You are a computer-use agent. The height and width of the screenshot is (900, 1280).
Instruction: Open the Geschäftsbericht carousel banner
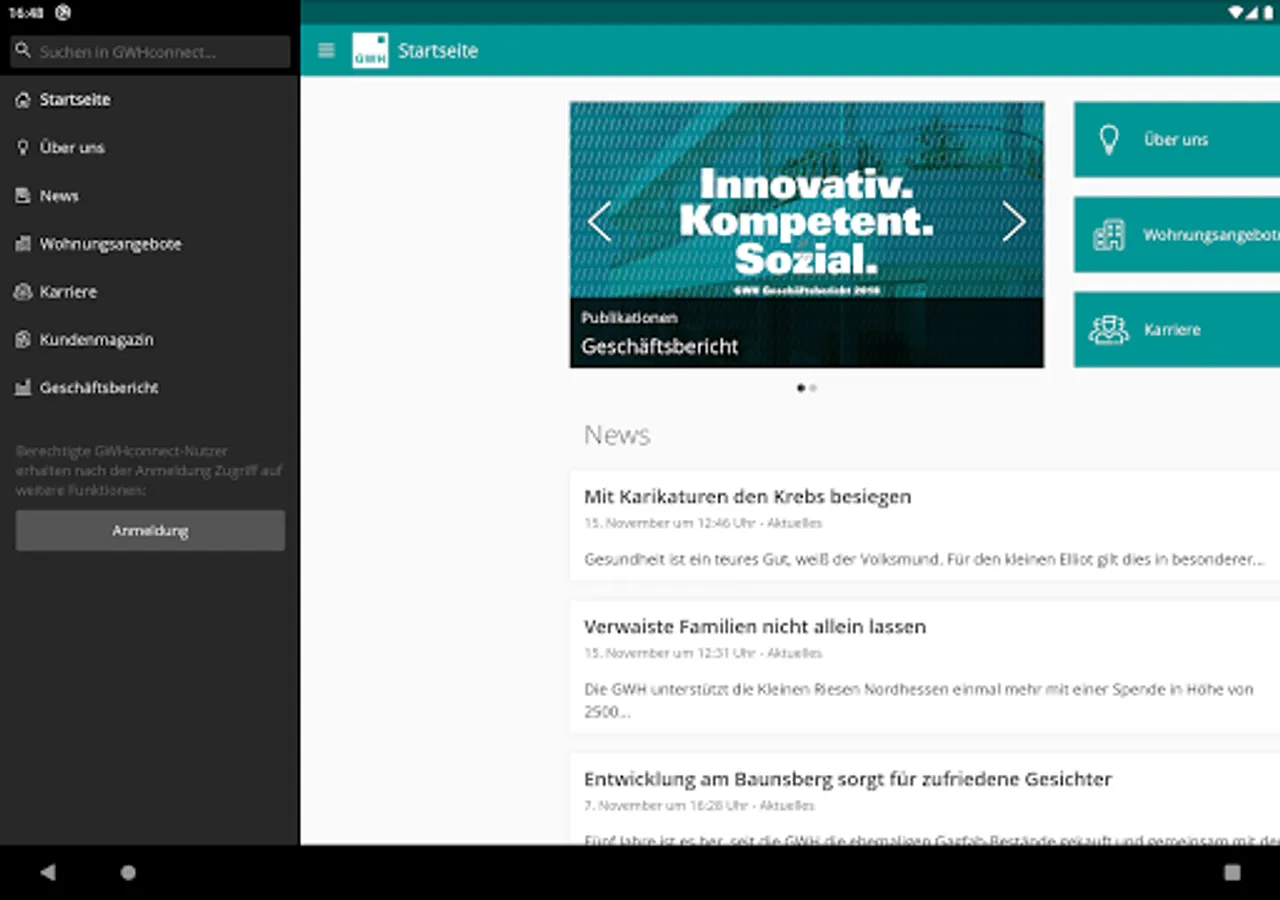tap(807, 234)
